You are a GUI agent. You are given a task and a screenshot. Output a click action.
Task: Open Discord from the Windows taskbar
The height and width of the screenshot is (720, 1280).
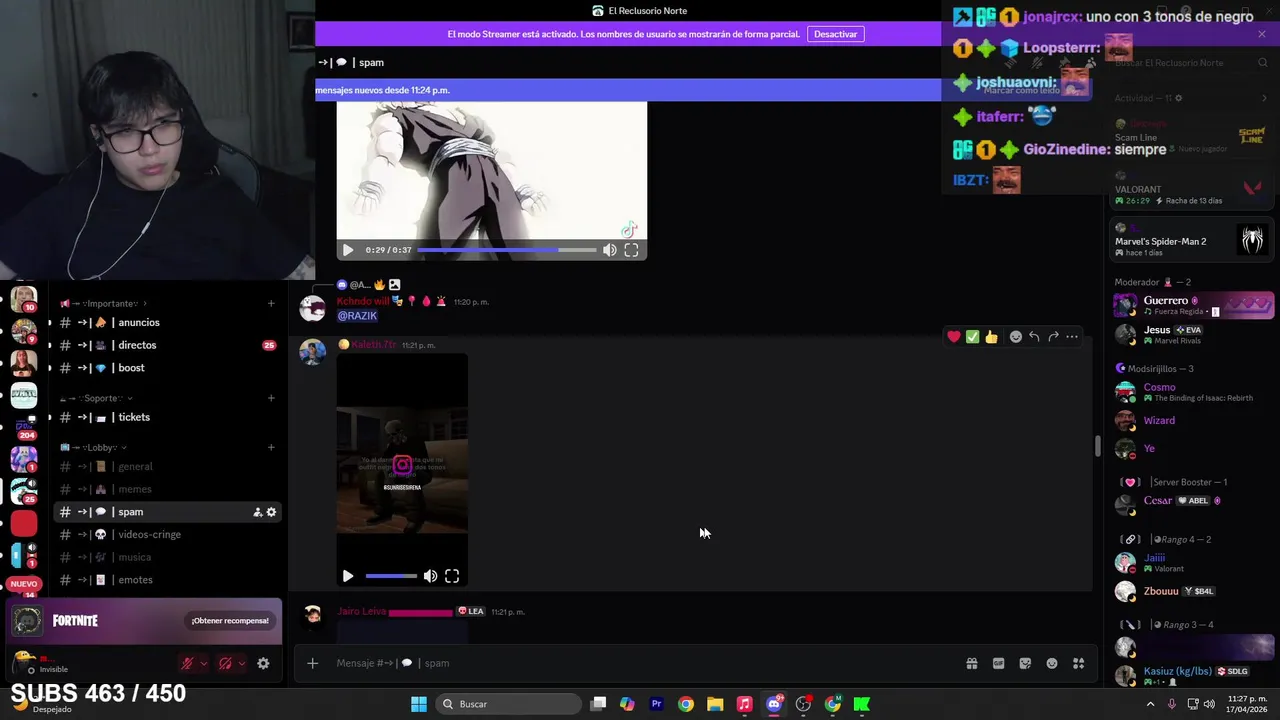coord(774,704)
